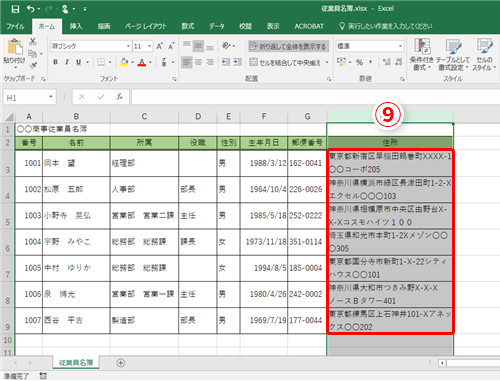The height and width of the screenshot is (381, 500).
Task: Toggle Bold formatting
Action: 55,62
